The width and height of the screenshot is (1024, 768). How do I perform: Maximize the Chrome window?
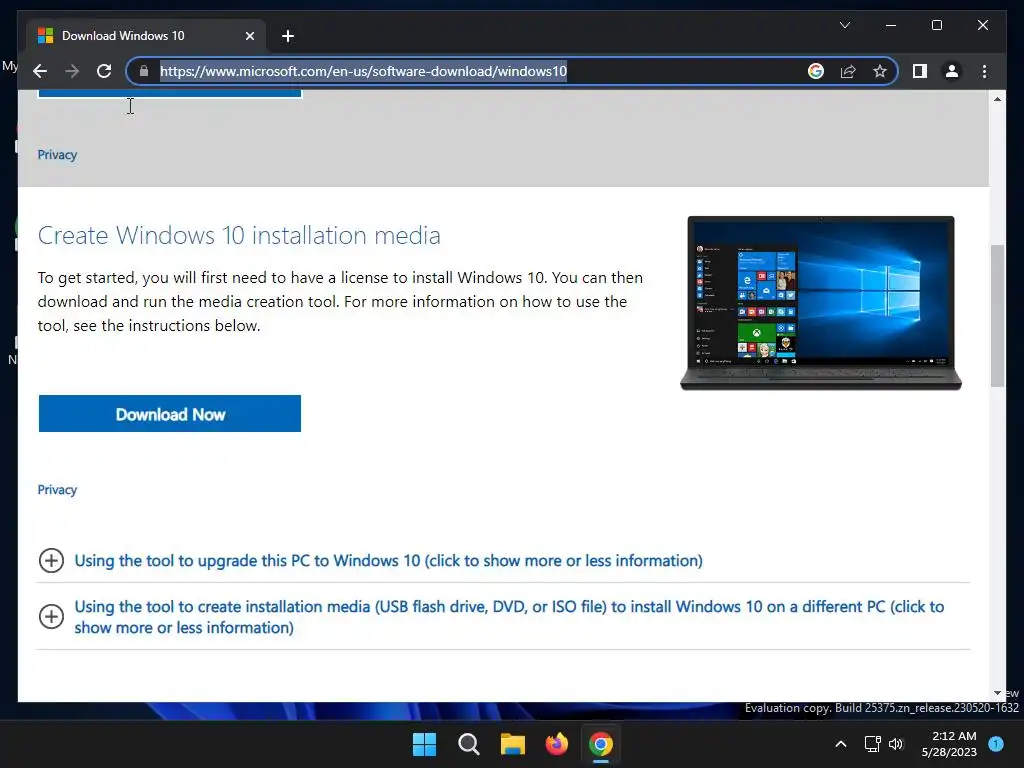(x=936, y=25)
